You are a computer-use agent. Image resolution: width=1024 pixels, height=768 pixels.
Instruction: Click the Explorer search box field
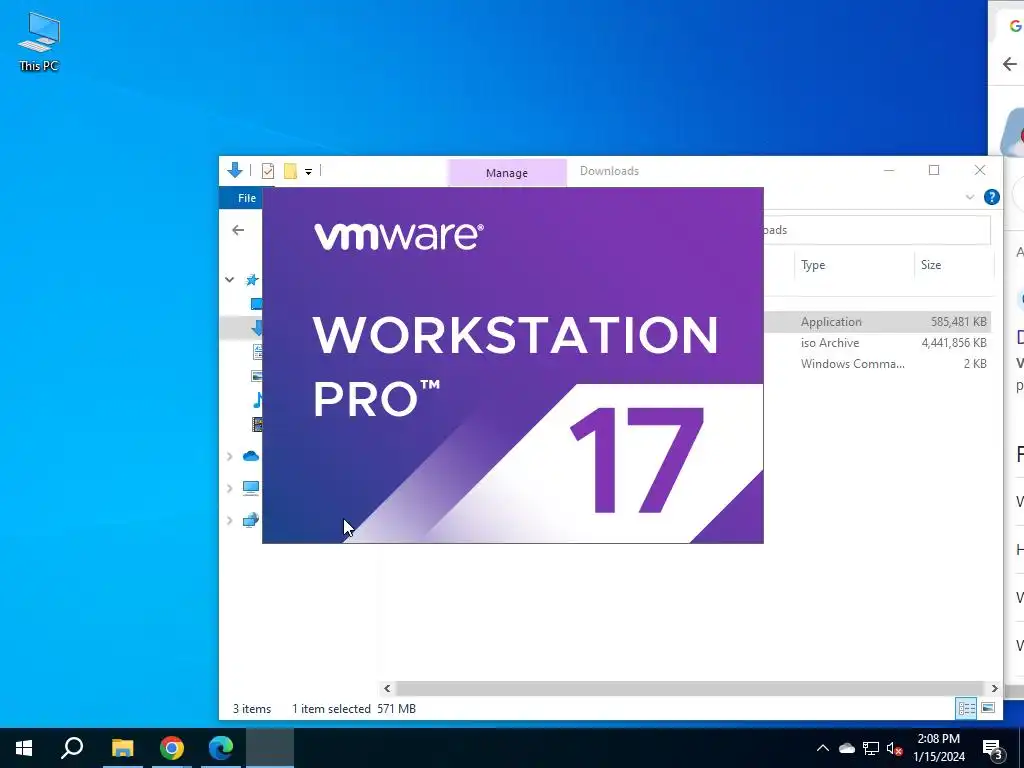point(876,230)
